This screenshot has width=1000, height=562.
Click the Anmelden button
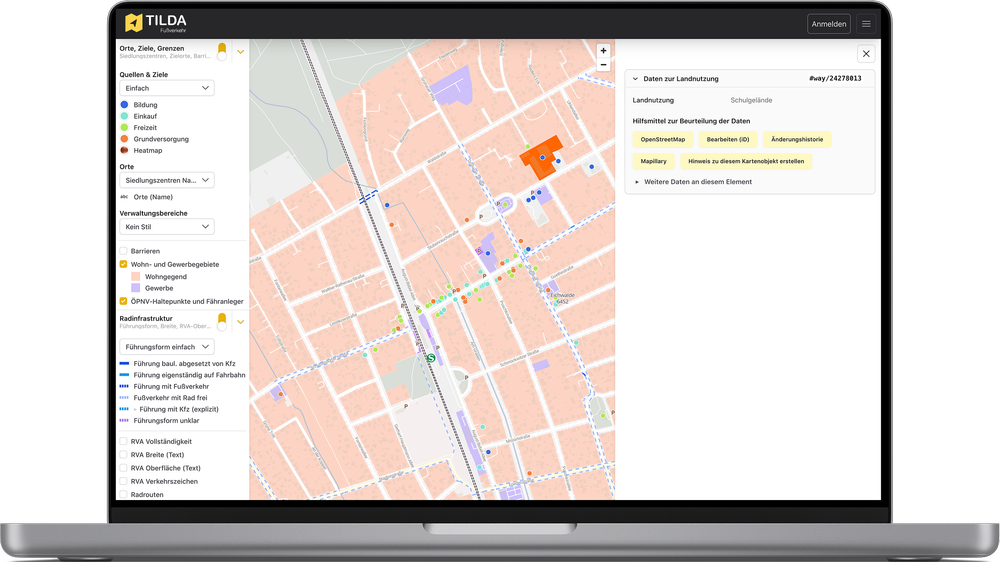(828, 24)
